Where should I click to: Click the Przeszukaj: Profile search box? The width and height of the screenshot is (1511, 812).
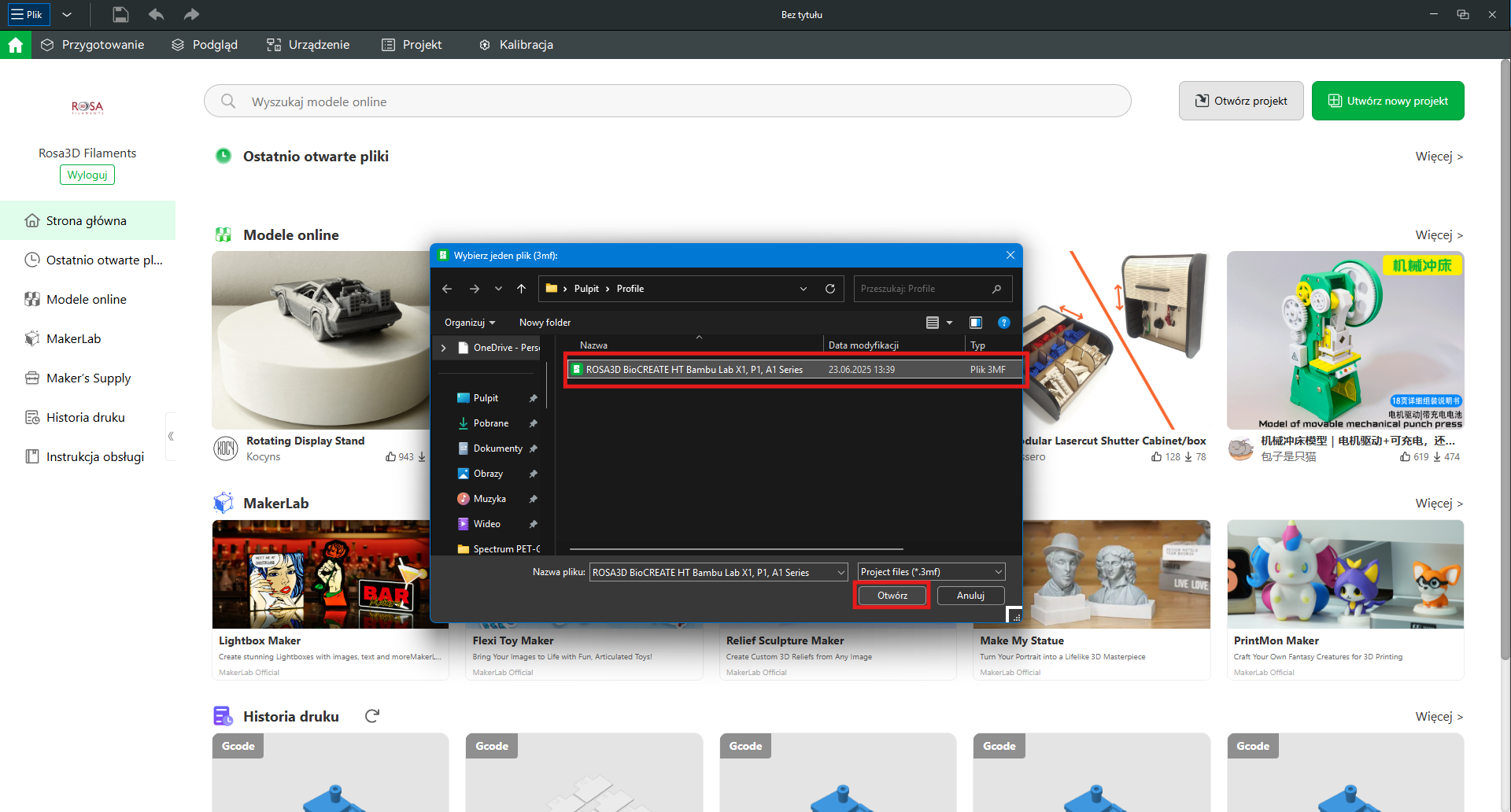933,289
